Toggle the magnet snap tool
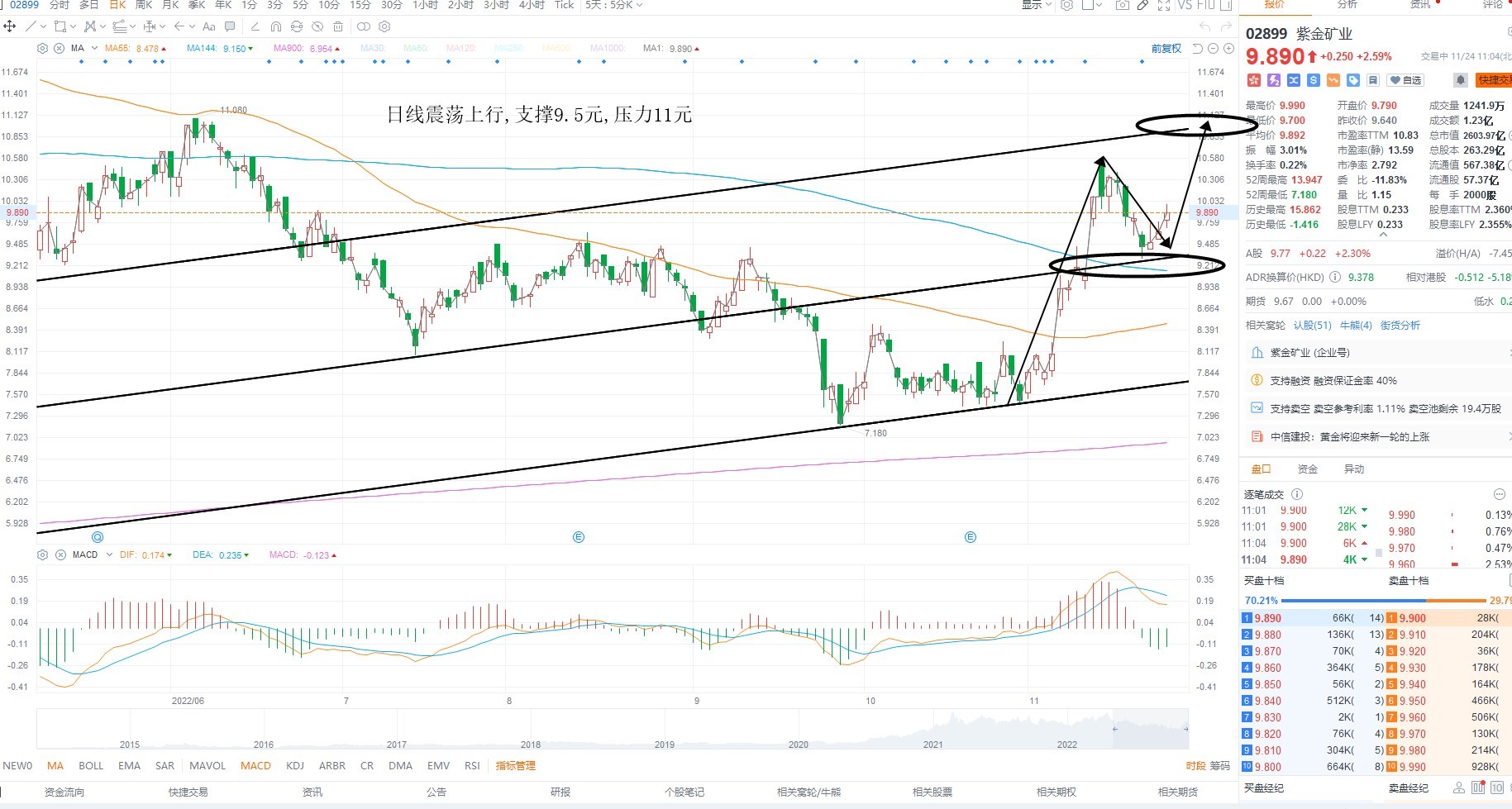Screen dimensions: 1512x809 coord(276,26)
